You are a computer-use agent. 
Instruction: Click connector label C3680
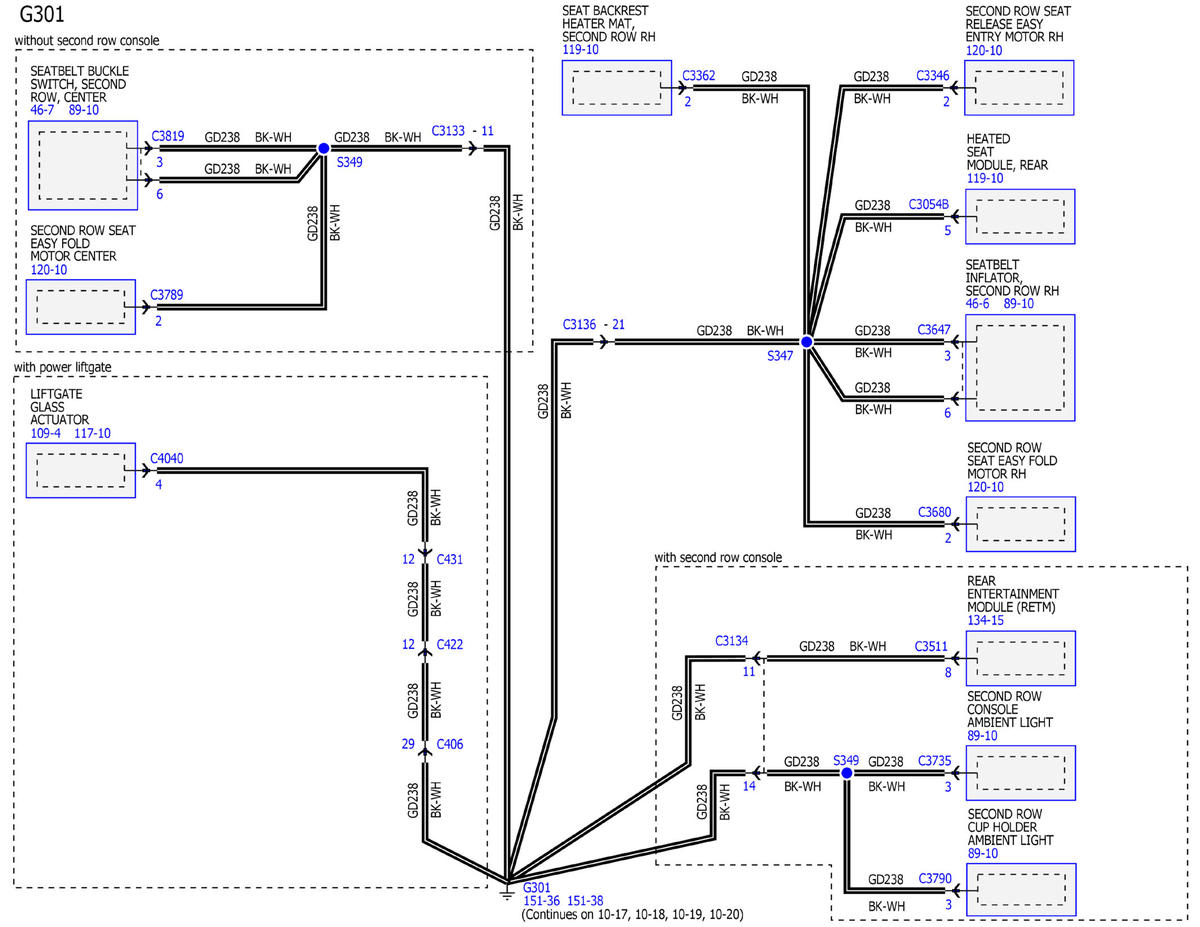pos(935,512)
